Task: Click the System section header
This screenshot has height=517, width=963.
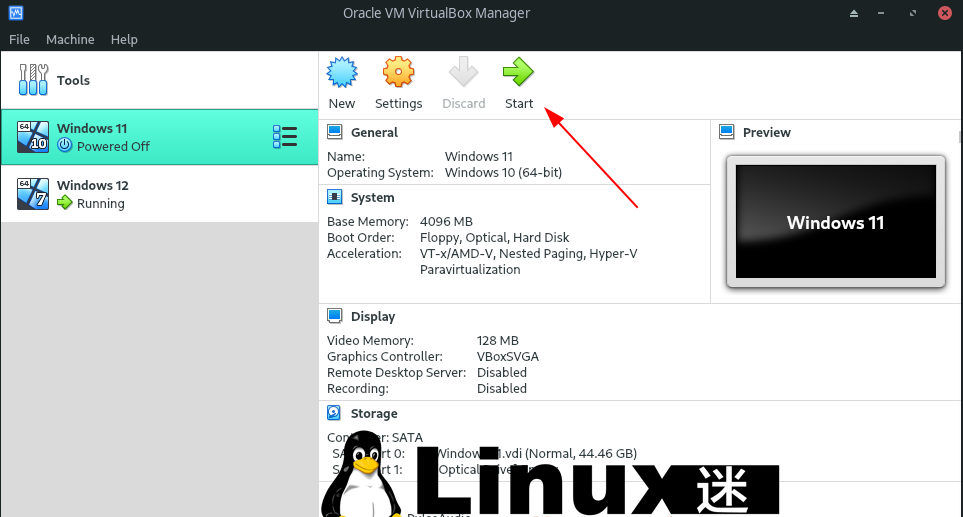Action: click(372, 198)
